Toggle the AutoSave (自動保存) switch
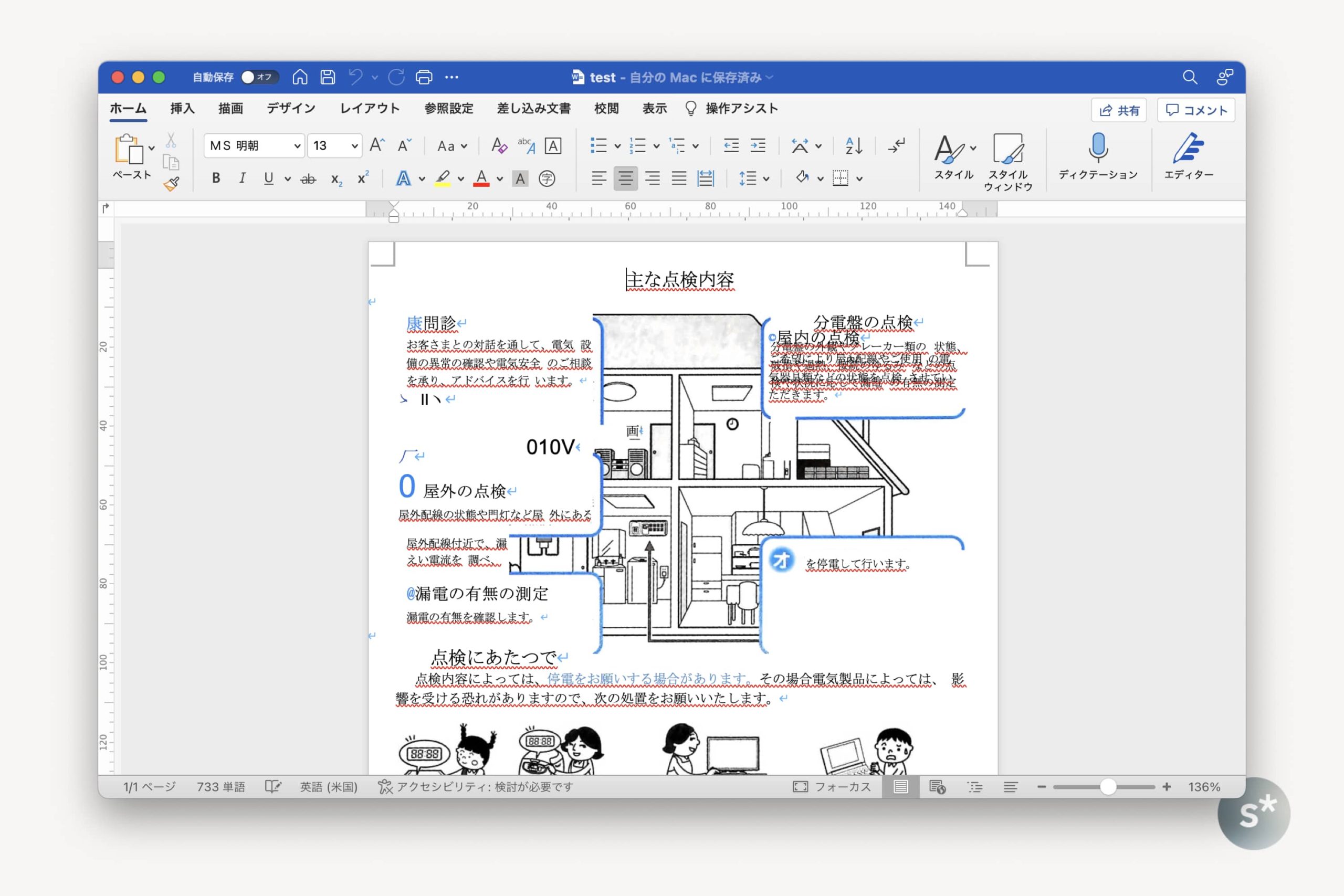The width and height of the screenshot is (1344, 896). coord(259,77)
